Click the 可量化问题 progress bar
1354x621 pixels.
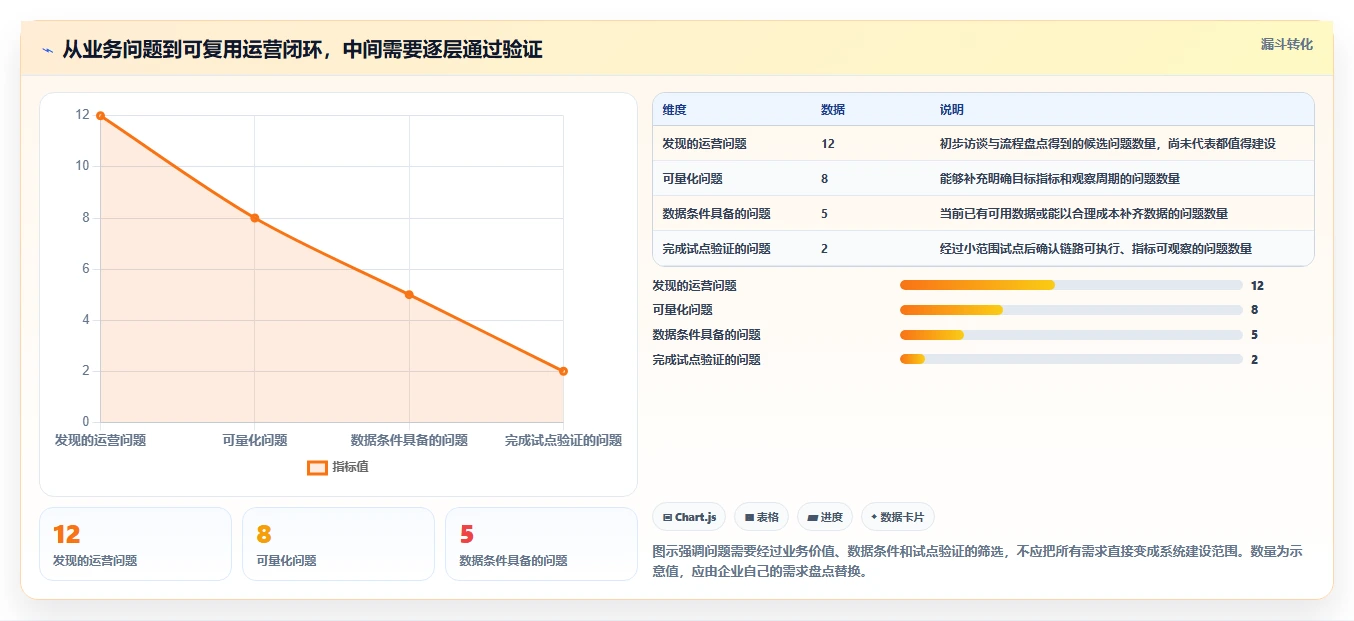tap(1071, 310)
